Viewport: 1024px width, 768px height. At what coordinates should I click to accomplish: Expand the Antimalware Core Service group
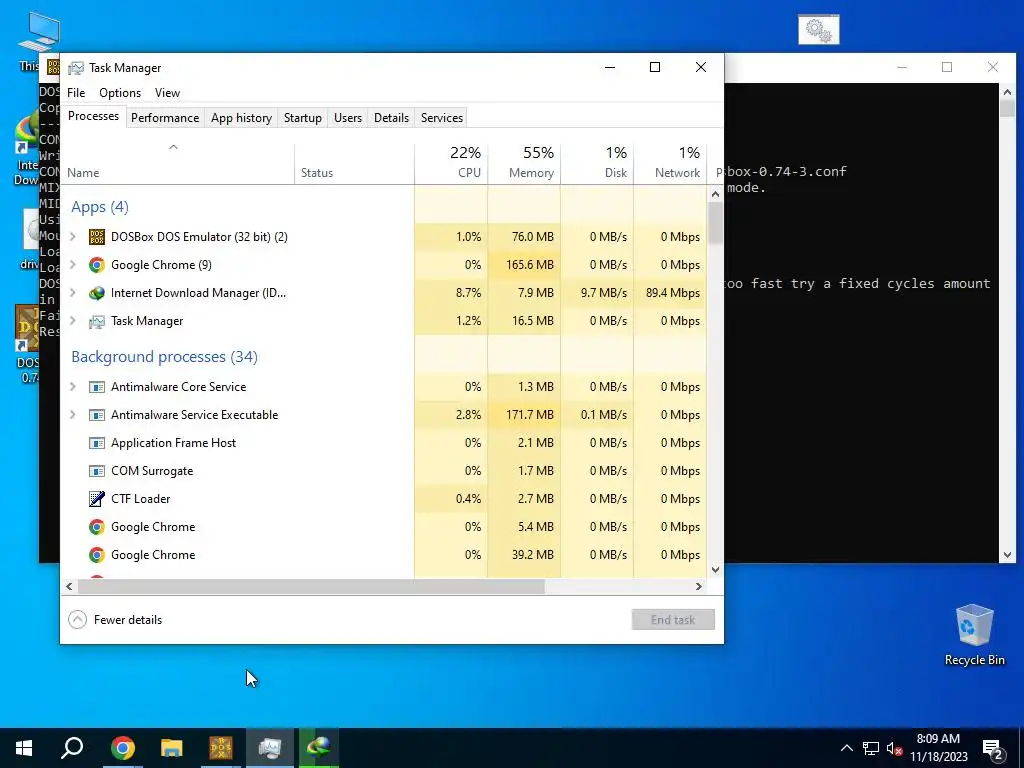(x=72, y=387)
